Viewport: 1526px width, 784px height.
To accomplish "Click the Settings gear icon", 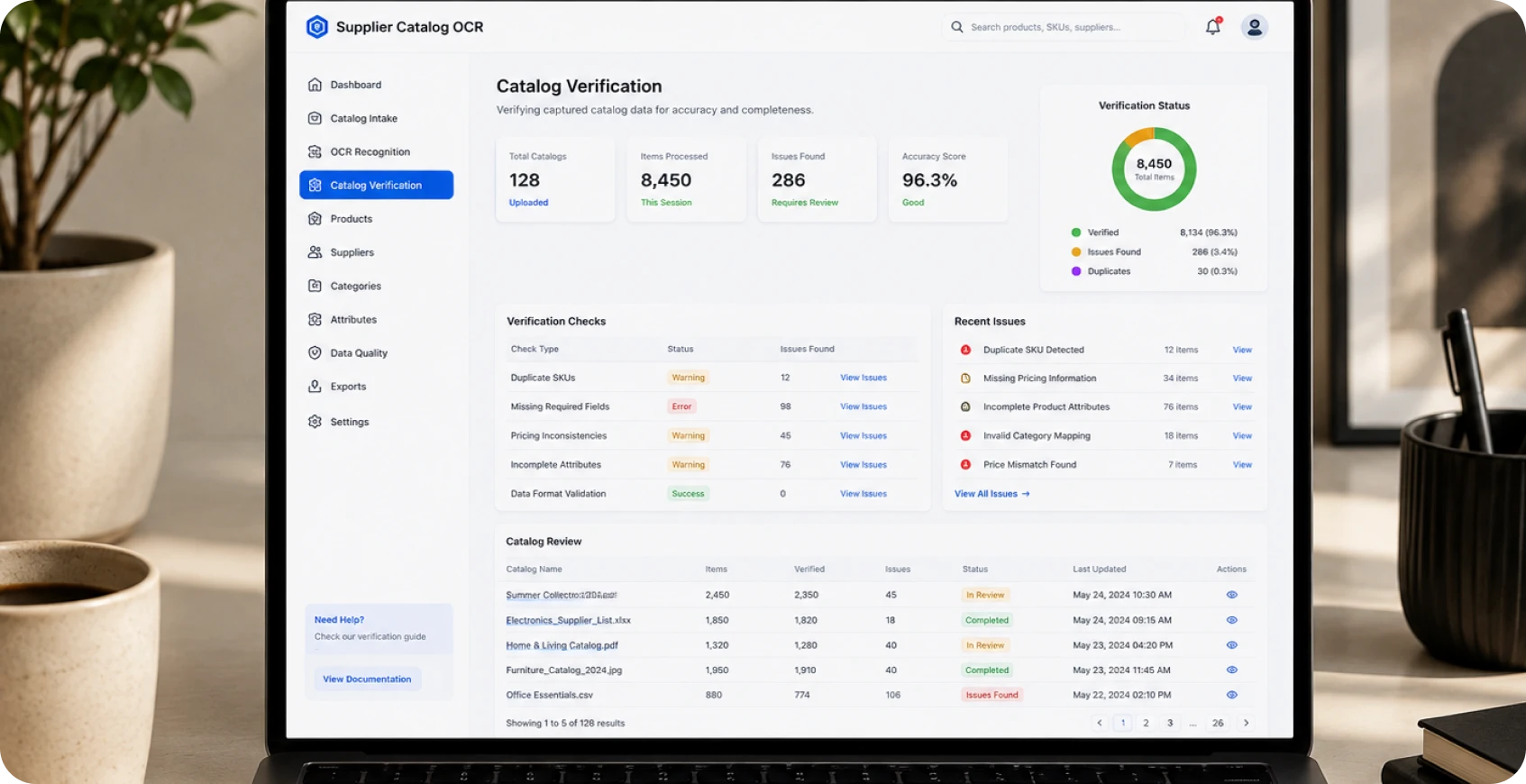I will click(315, 422).
